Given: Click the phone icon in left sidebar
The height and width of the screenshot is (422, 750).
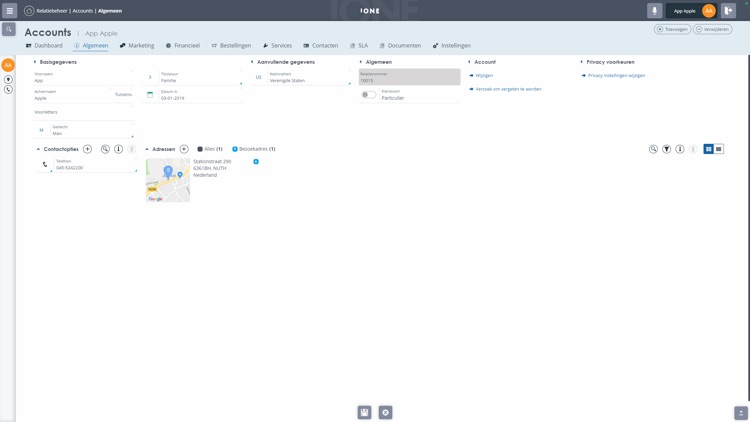Looking at the screenshot, I should click(8, 89).
